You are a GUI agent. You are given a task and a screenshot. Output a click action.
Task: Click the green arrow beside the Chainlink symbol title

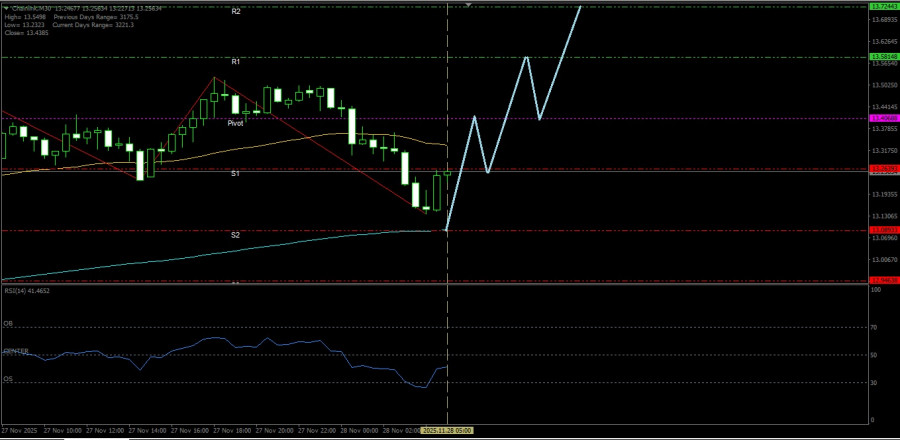[x=6, y=9]
